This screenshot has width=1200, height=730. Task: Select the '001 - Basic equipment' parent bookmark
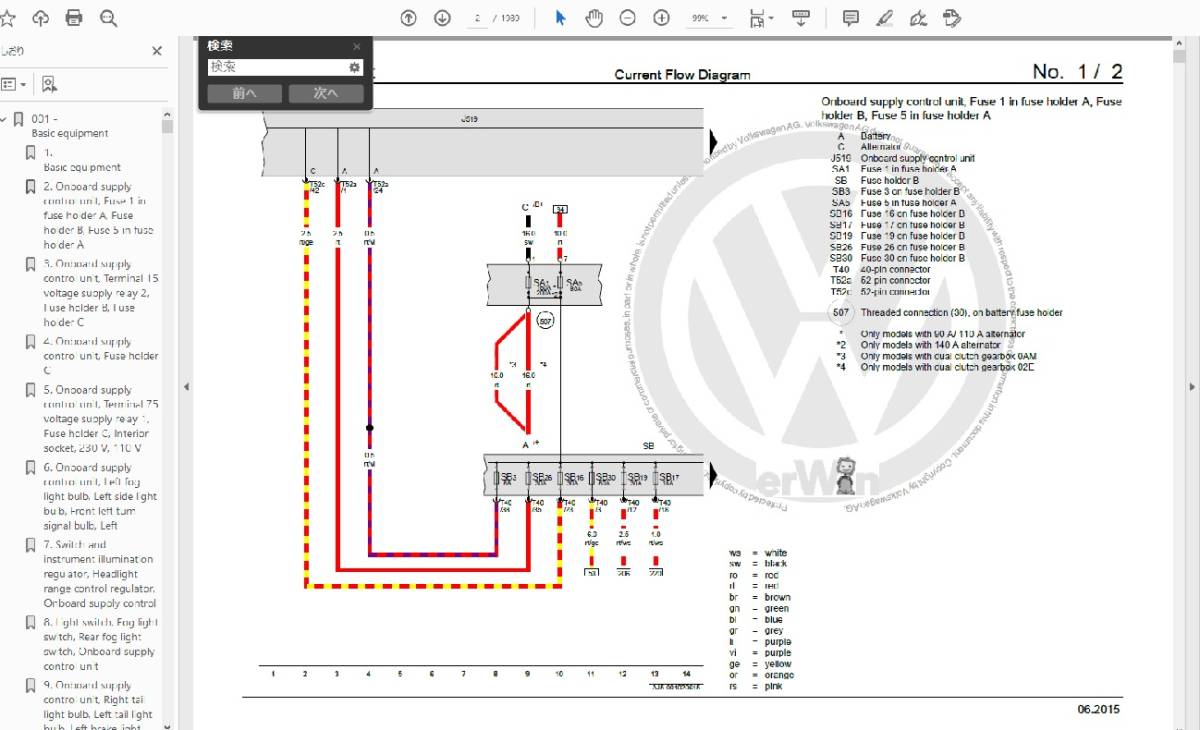70,126
